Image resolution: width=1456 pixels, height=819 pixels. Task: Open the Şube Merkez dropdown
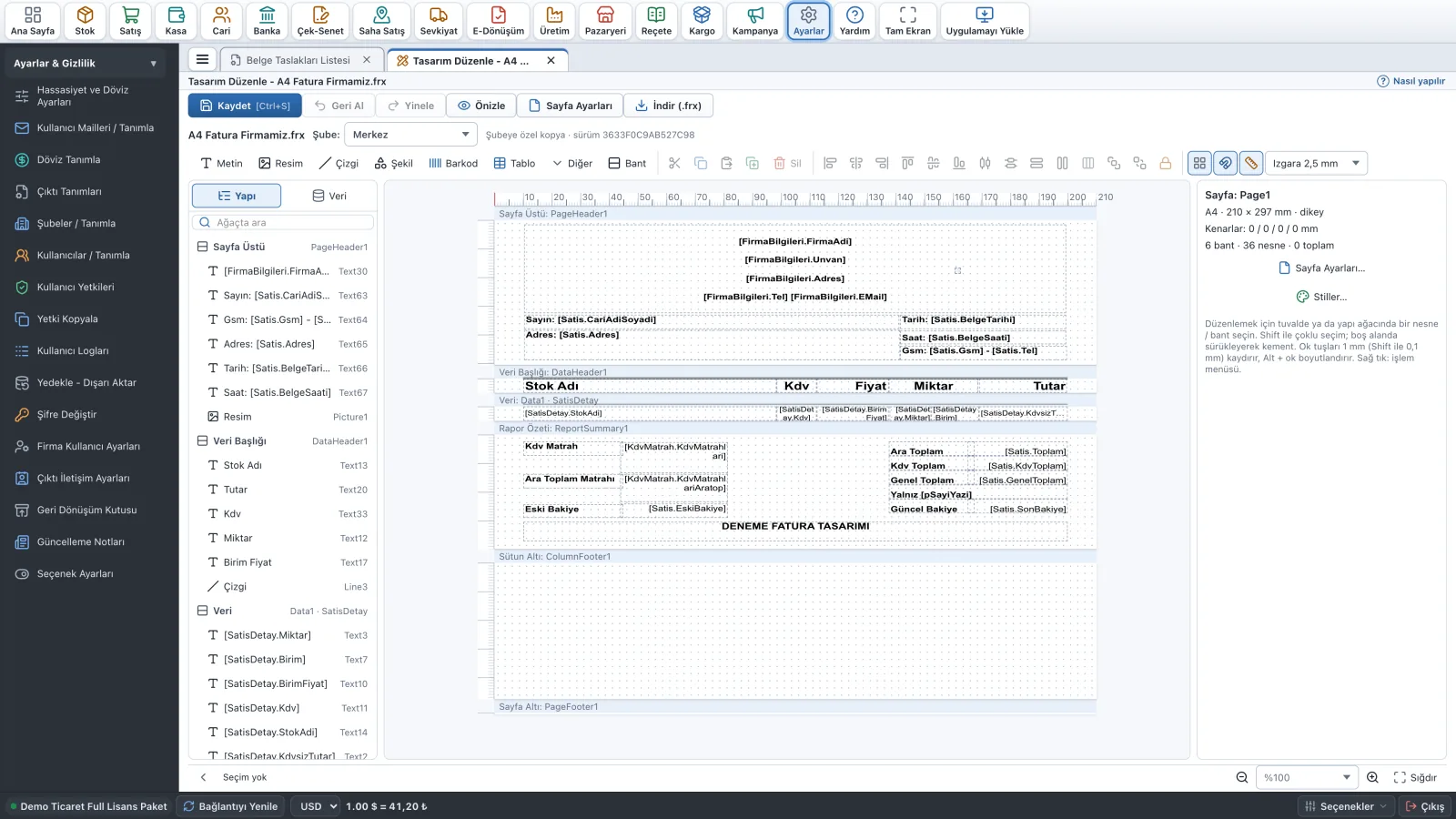(410, 135)
